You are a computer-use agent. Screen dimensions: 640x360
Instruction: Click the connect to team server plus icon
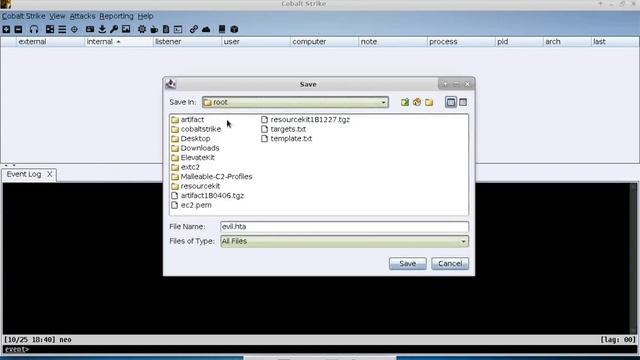(6, 29)
